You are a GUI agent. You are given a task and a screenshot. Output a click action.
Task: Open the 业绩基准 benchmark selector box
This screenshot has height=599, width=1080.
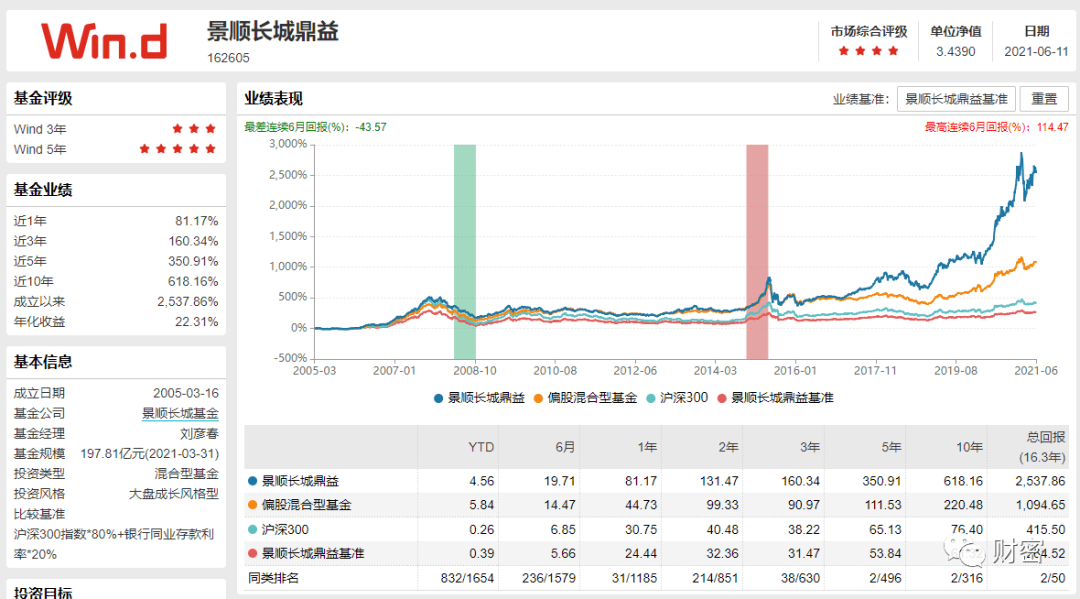coord(955,99)
